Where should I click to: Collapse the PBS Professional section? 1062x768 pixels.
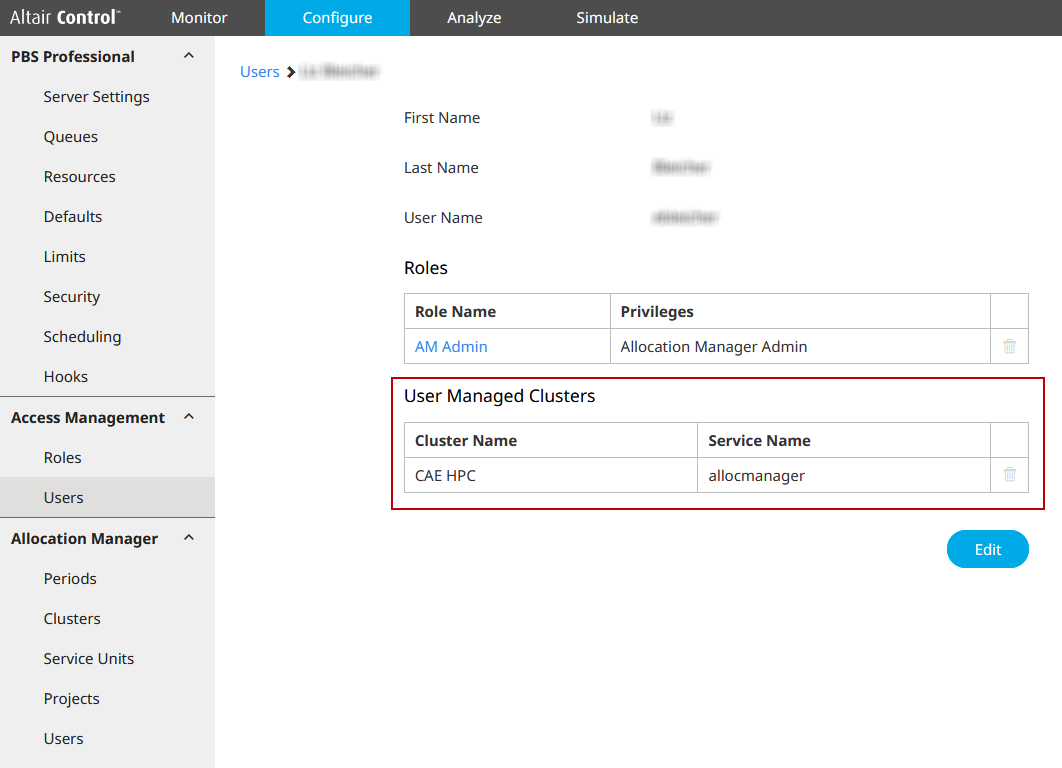point(189,56)
